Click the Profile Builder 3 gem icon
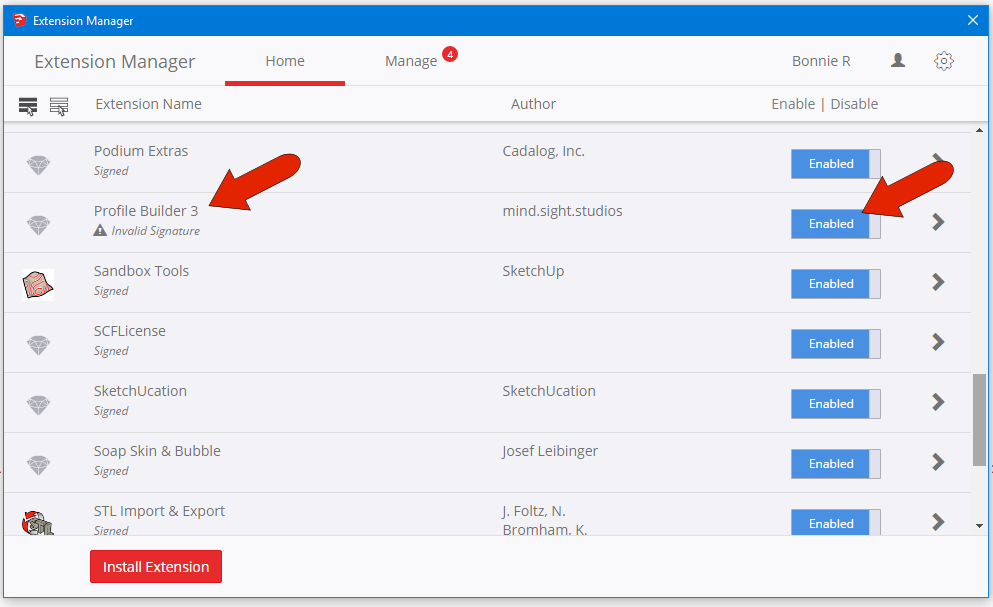The height and width of the screenshot is (607, 993). 38,225
